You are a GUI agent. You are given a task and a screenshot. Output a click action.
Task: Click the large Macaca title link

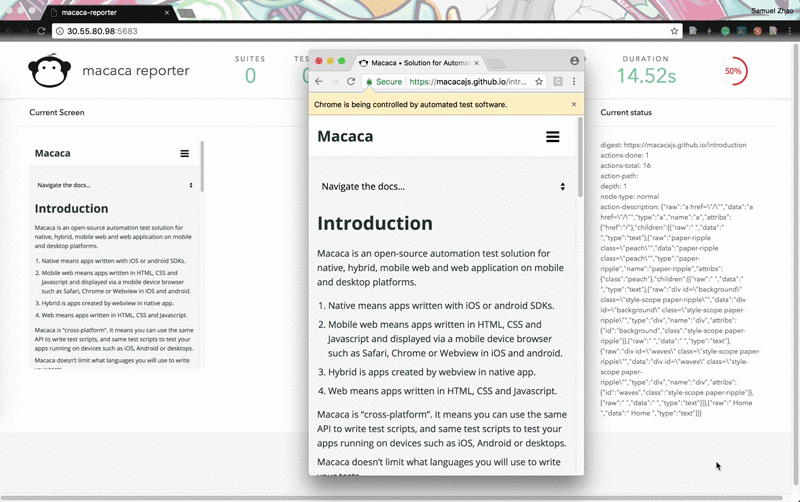click(345, 136)
